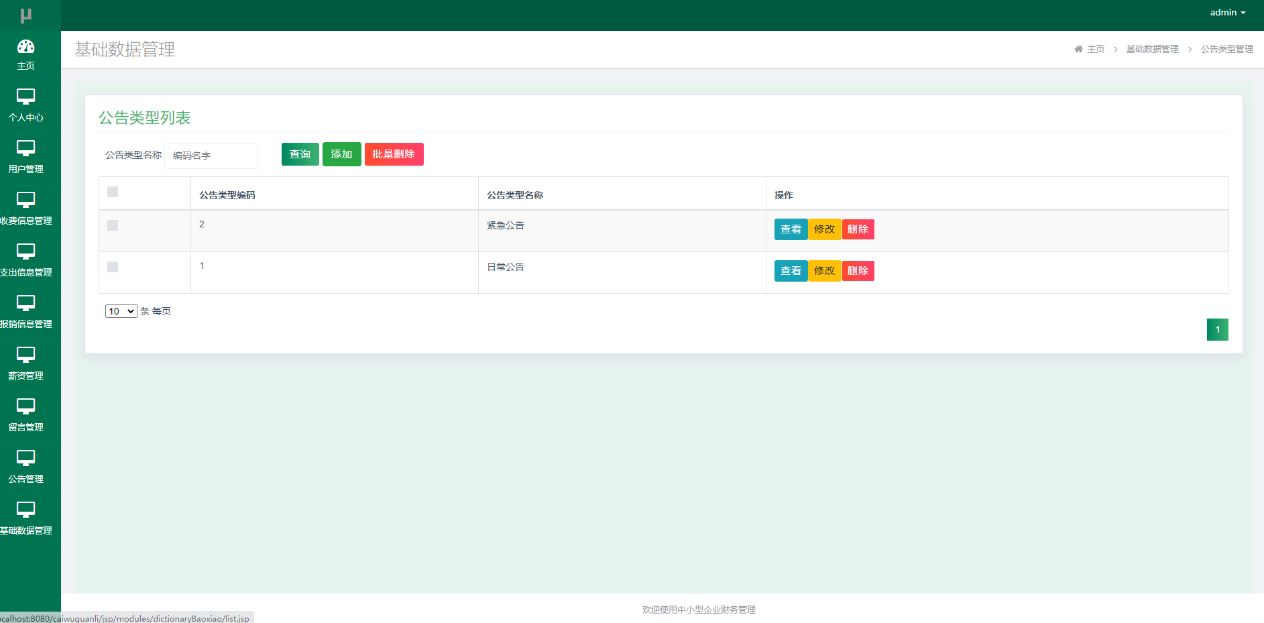Focus the 公告类型名称 search input field
This screenshot has height=623, width=1264.
[211, 156]
